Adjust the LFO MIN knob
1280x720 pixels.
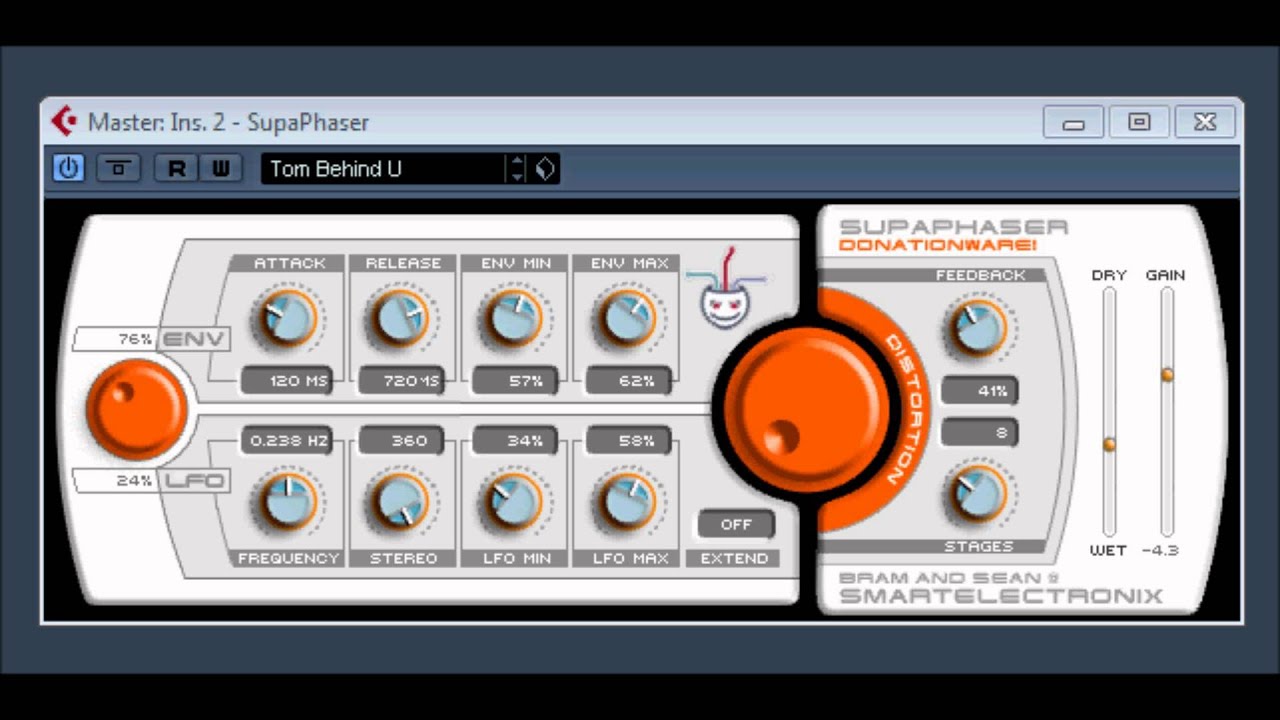tap(515, 500)
